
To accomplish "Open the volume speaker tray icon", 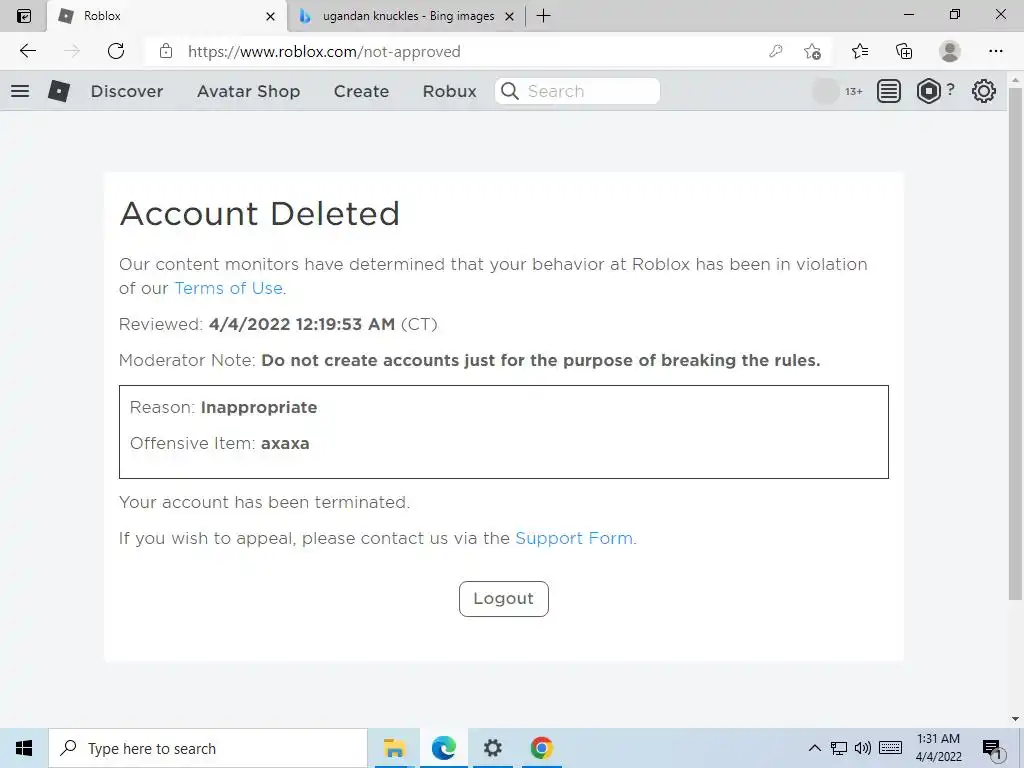I will pyautogui.click(x=863, y=748).
